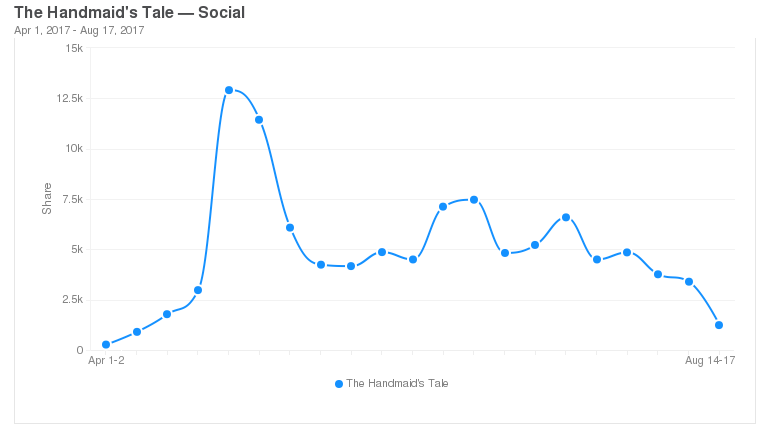Click the blue legend dot marker

coord(339,384)
